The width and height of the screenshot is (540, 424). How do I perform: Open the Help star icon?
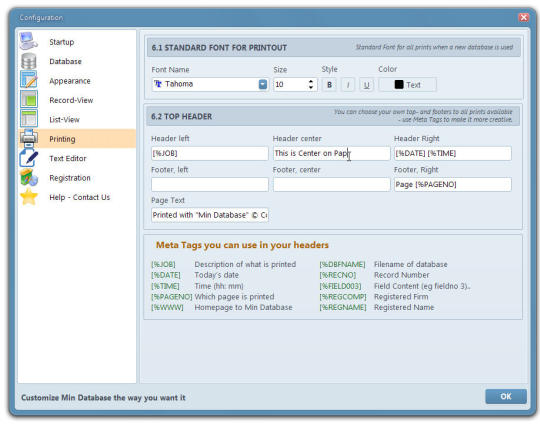29,197
